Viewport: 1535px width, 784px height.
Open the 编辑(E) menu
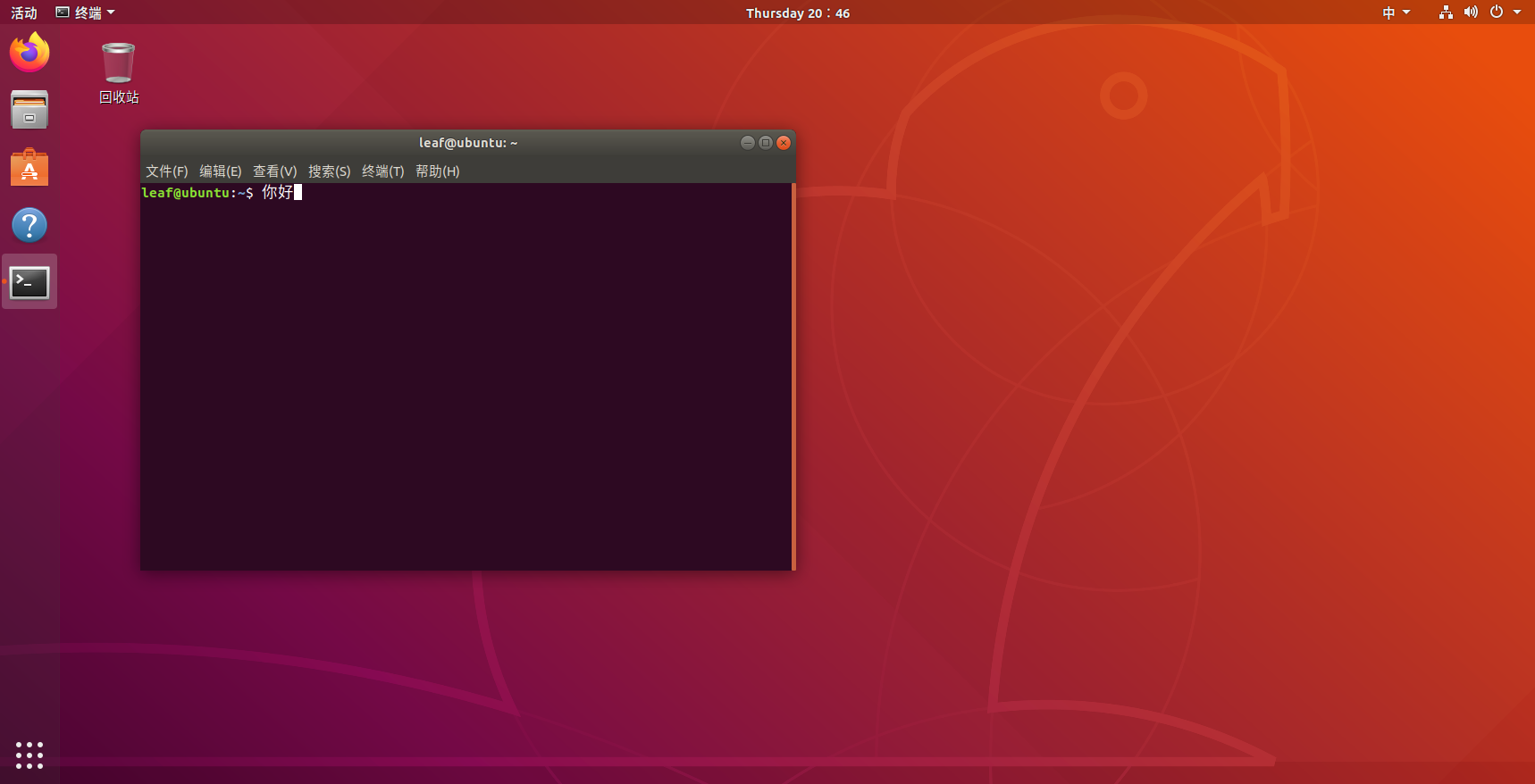pyautogui.click(x=221, y=171)
